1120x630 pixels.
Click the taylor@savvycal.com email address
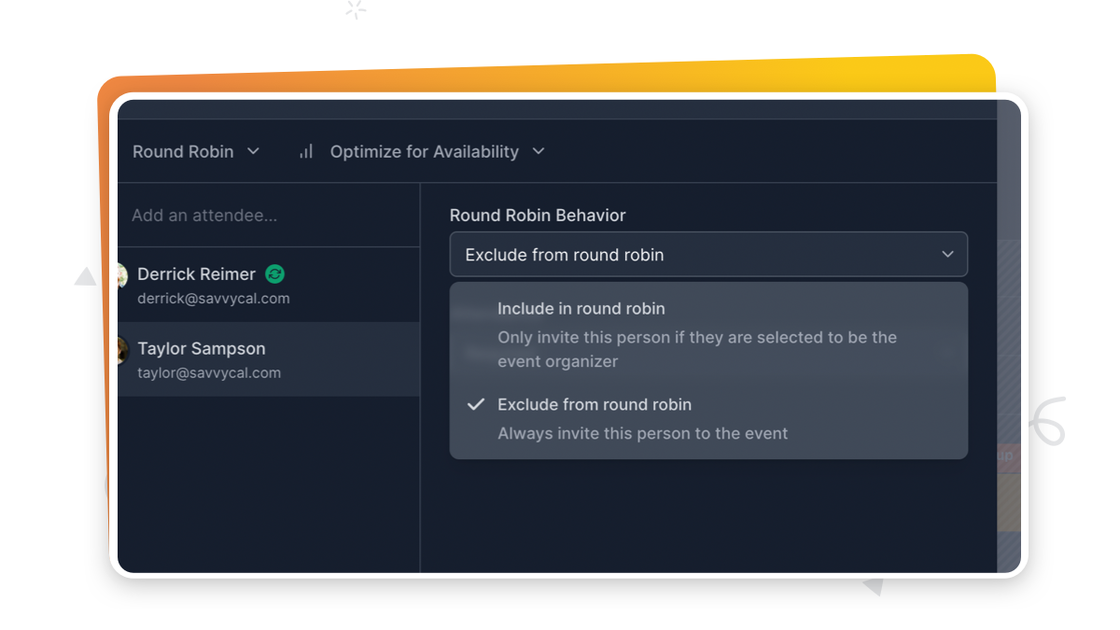click(209, 373)
